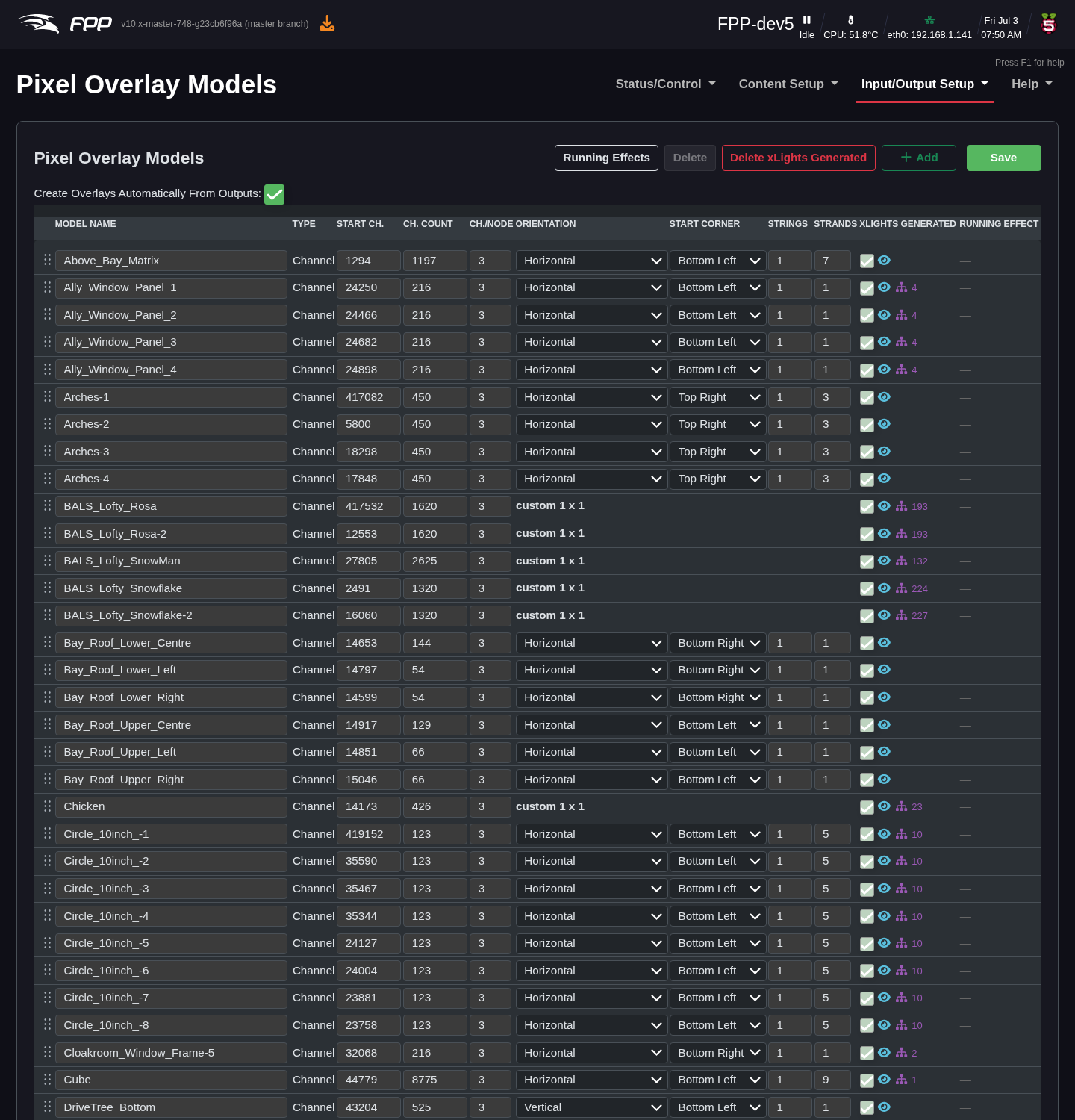Screen dimensions: 1075x1120
Task: Click the sitemap icon for BALS_Lofty_Snowflake-2
Action: coord(902,615)
